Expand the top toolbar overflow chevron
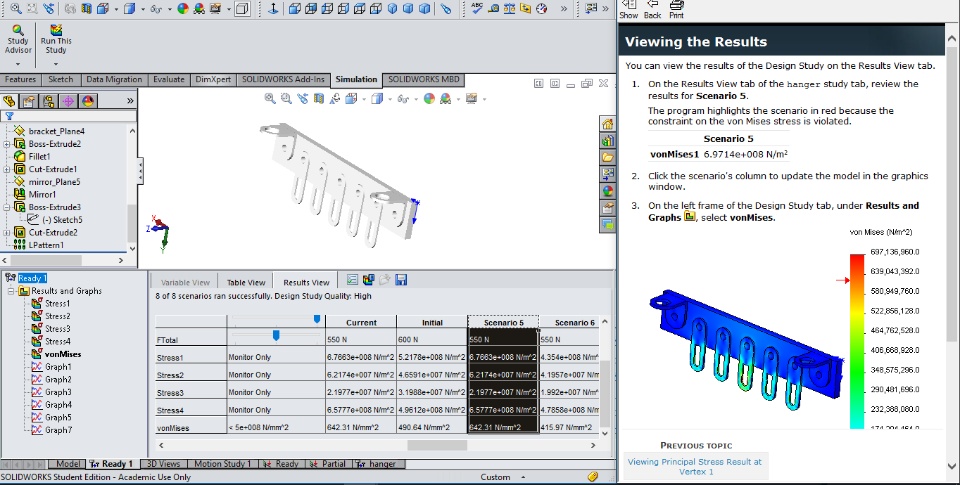The image size is (960, 485). pos(564,9)
